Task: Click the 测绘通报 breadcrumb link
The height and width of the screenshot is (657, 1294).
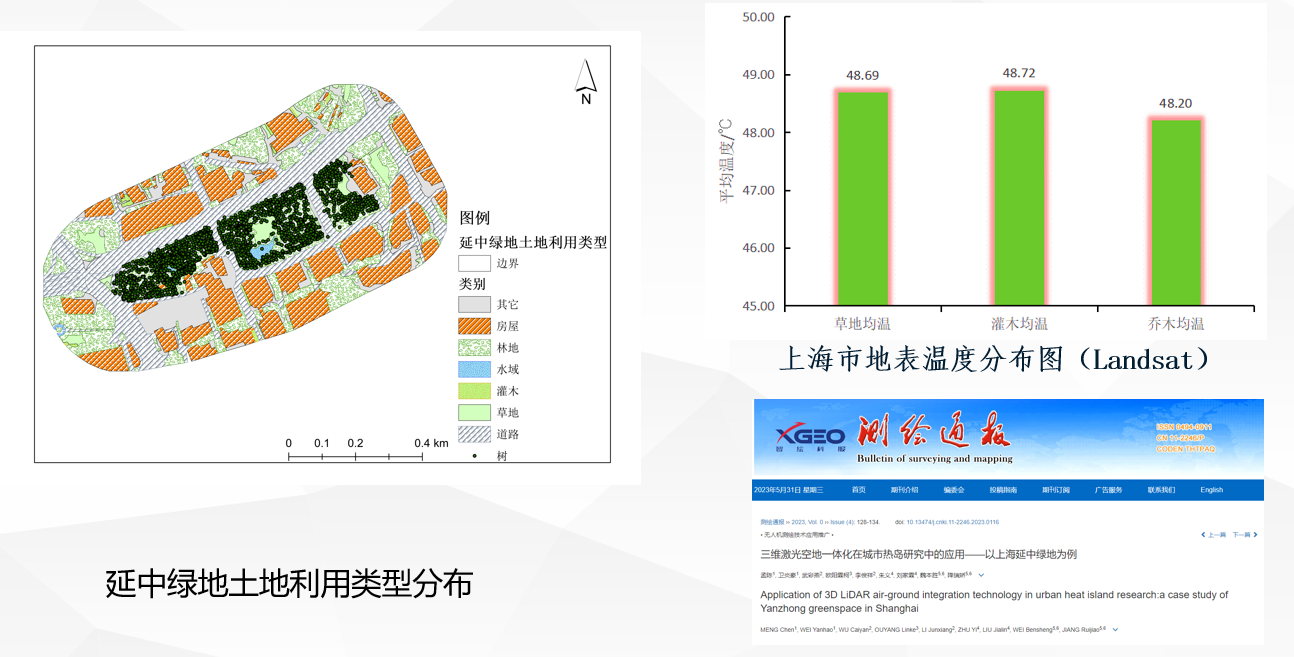Action: tap(773, 522)
